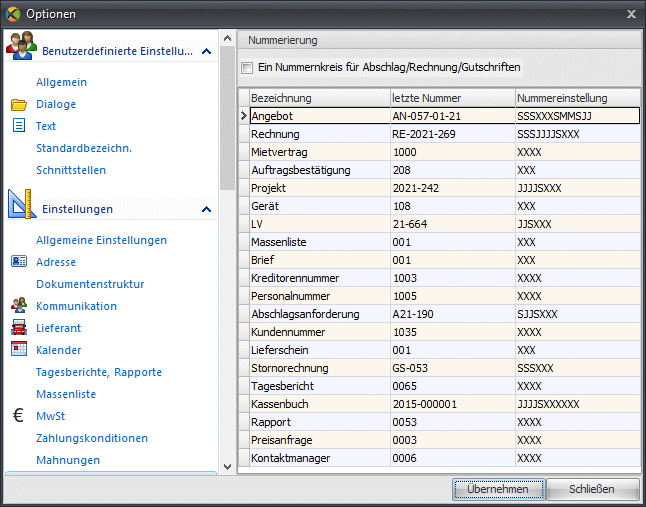Open the Allgemein settings page
Image resolution: width=646 pixels, height=507 pixels.
[x=61, y=82]
